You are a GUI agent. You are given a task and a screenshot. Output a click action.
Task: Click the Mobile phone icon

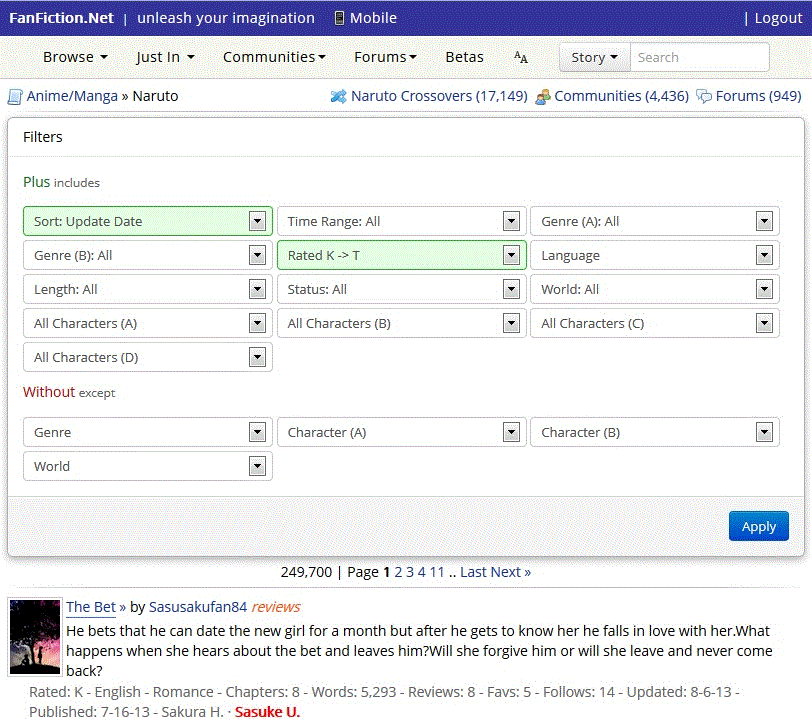339,18
